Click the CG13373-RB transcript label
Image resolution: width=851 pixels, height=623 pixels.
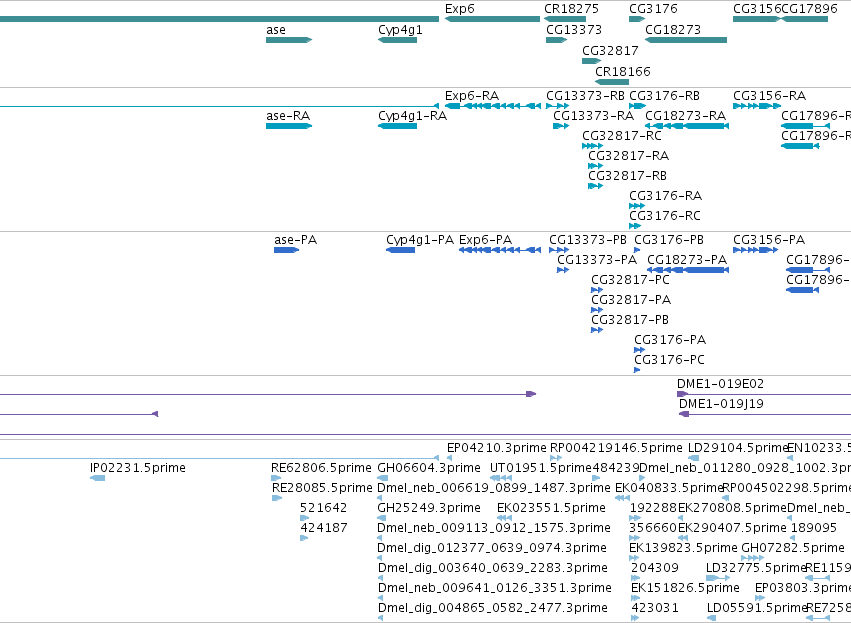[585, 96]
